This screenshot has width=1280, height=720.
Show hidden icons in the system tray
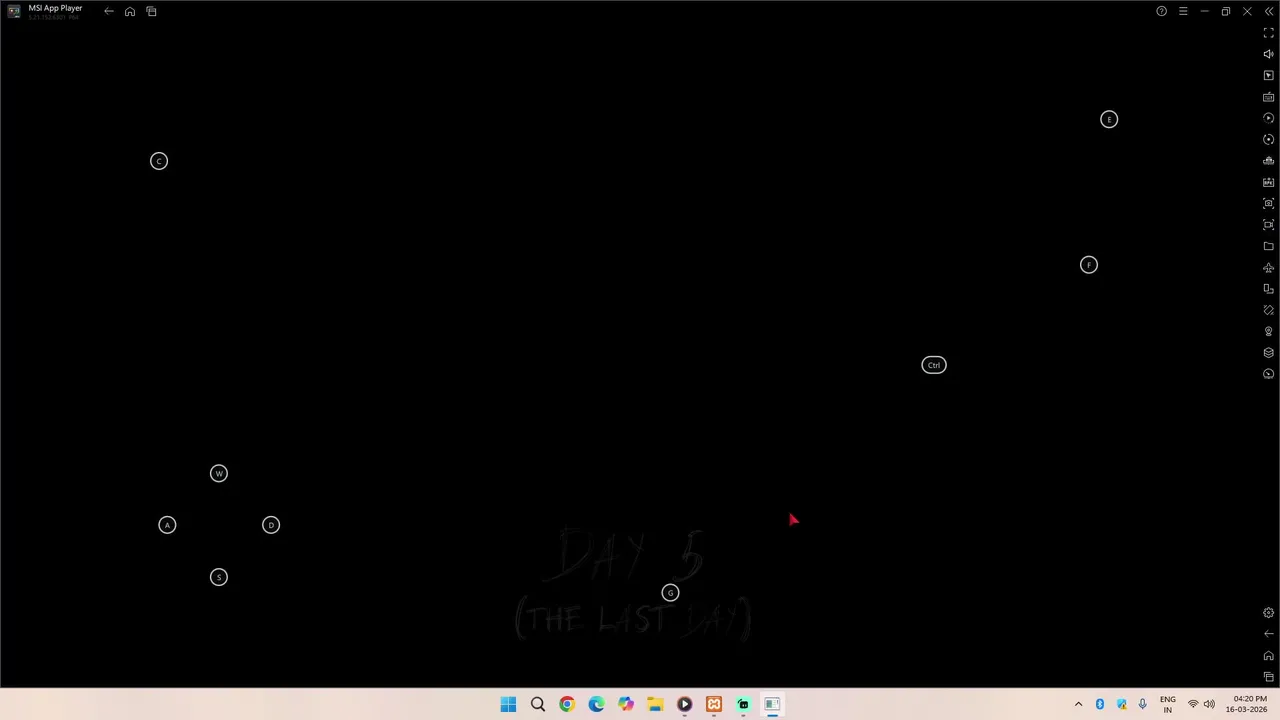tap(1078, 705)
